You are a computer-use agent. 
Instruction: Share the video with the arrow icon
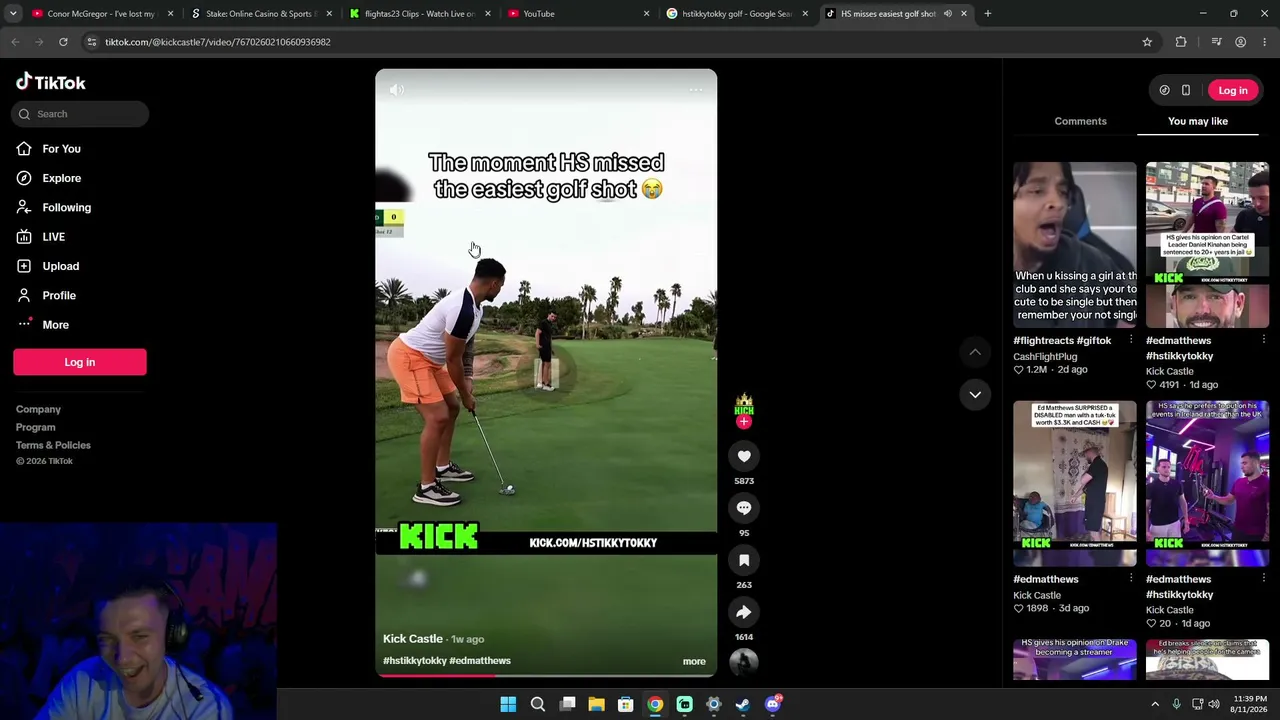(744, 612)
